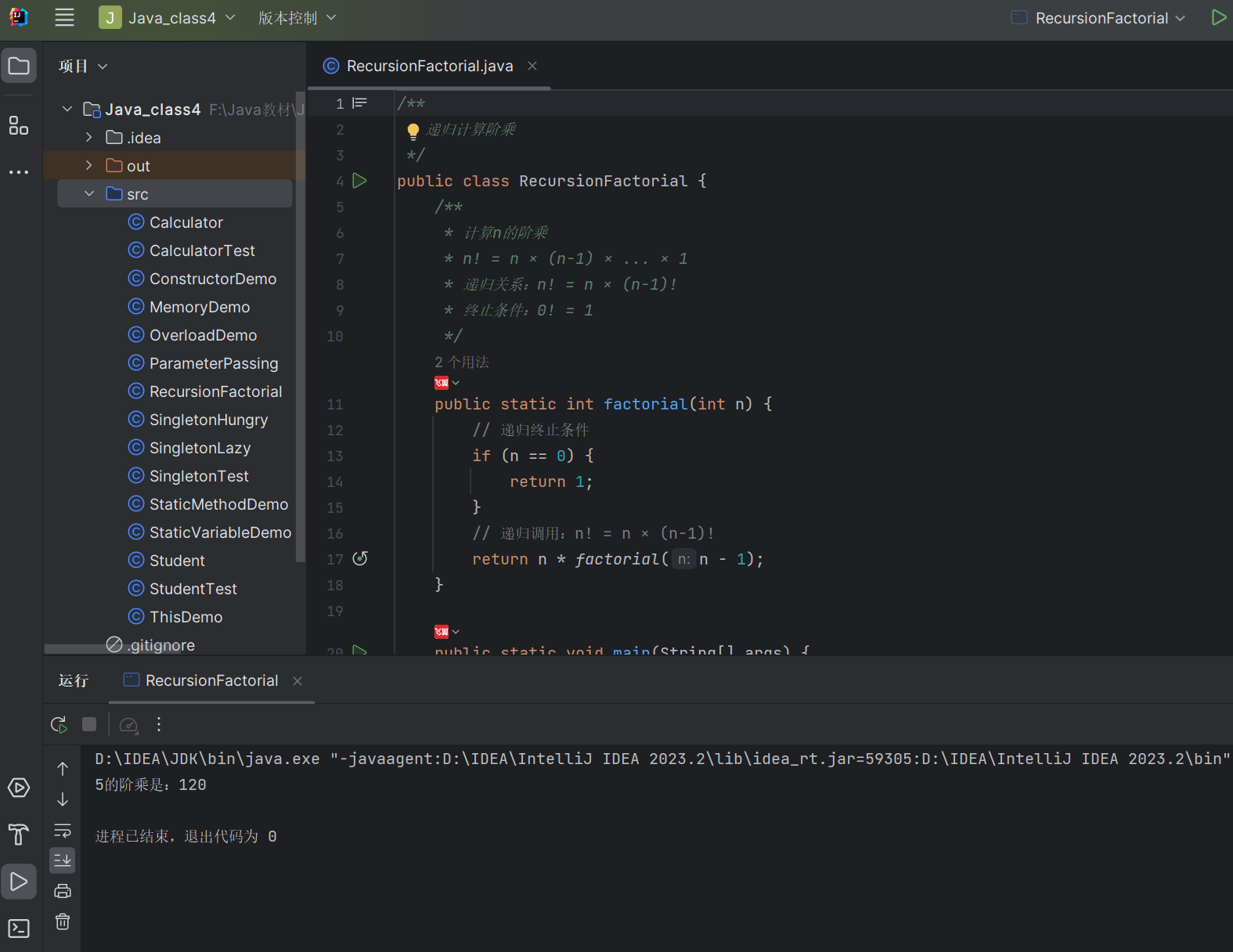Click the IntelliJ IDEA logo icon
The image size is (1233, 952).
(x=19, y=17)
